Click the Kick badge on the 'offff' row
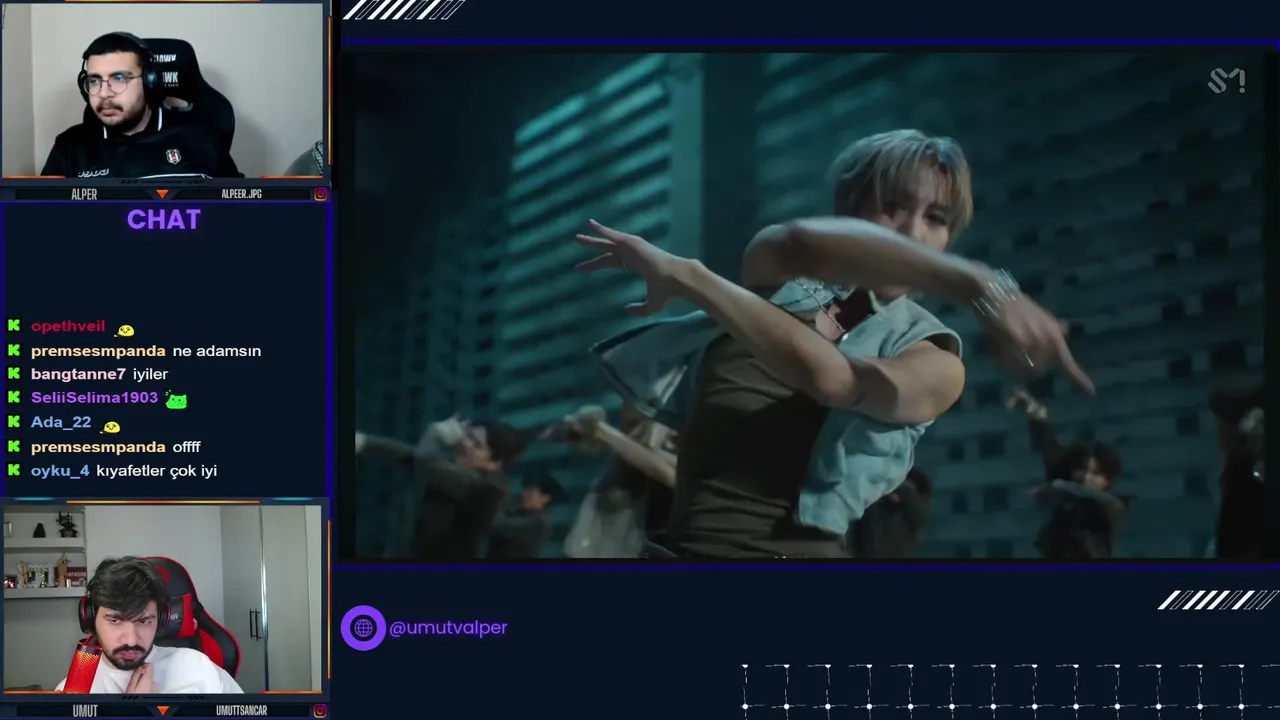The image size is (1280, 720). [x=14, y=446]
